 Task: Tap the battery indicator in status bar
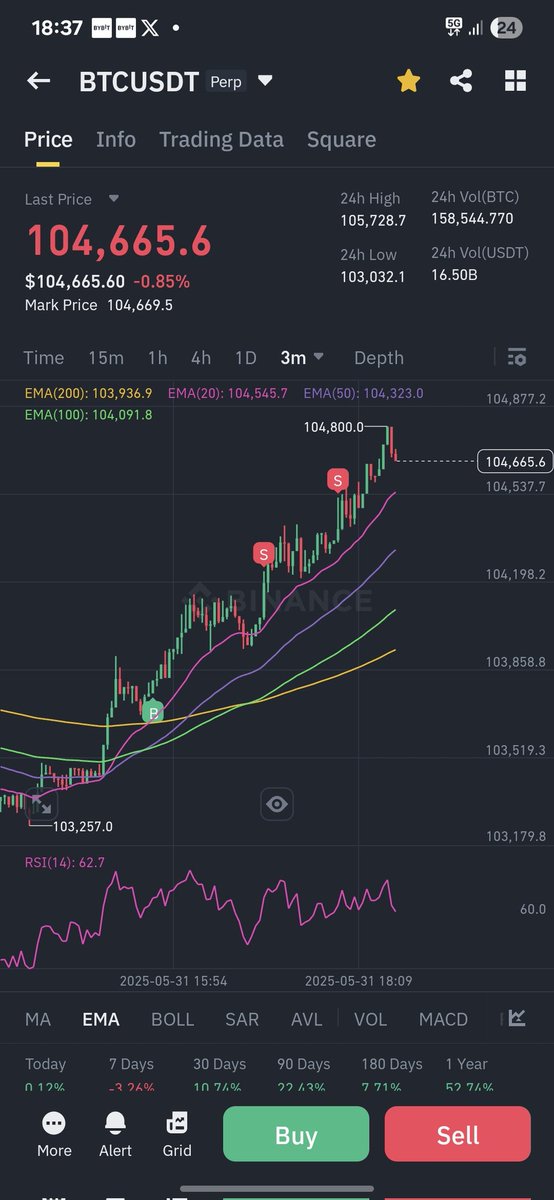click(507, 28)
